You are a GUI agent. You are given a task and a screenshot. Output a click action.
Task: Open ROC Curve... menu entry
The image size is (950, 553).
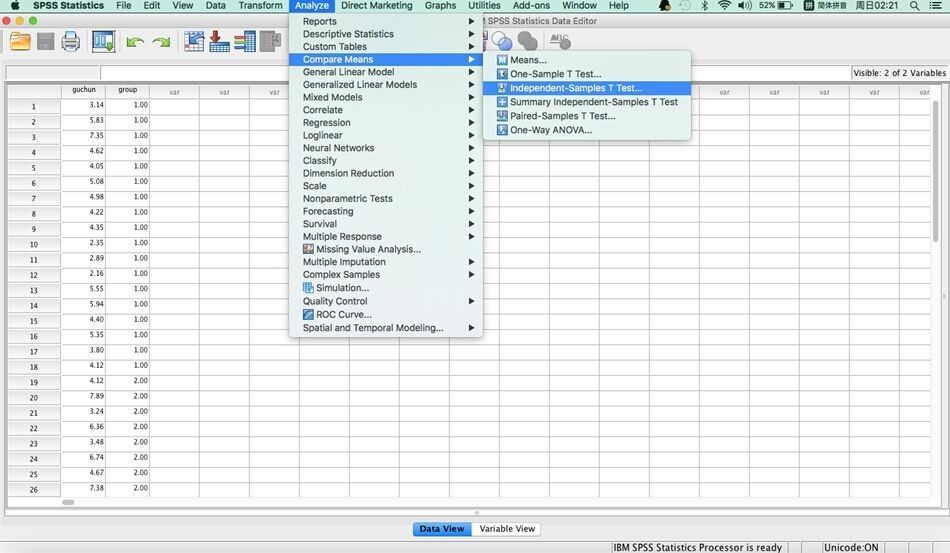point(386,314)
